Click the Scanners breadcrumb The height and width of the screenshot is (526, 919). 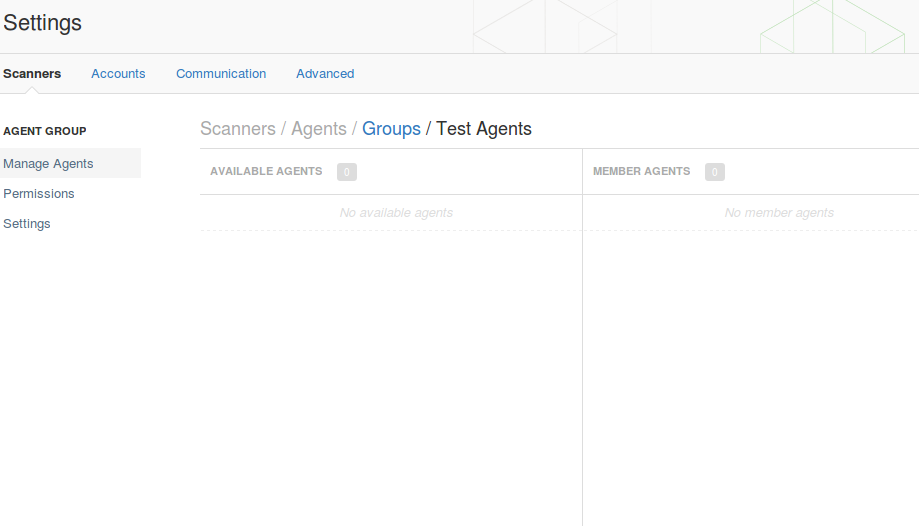pyautogui.click(x=237, y=128)
